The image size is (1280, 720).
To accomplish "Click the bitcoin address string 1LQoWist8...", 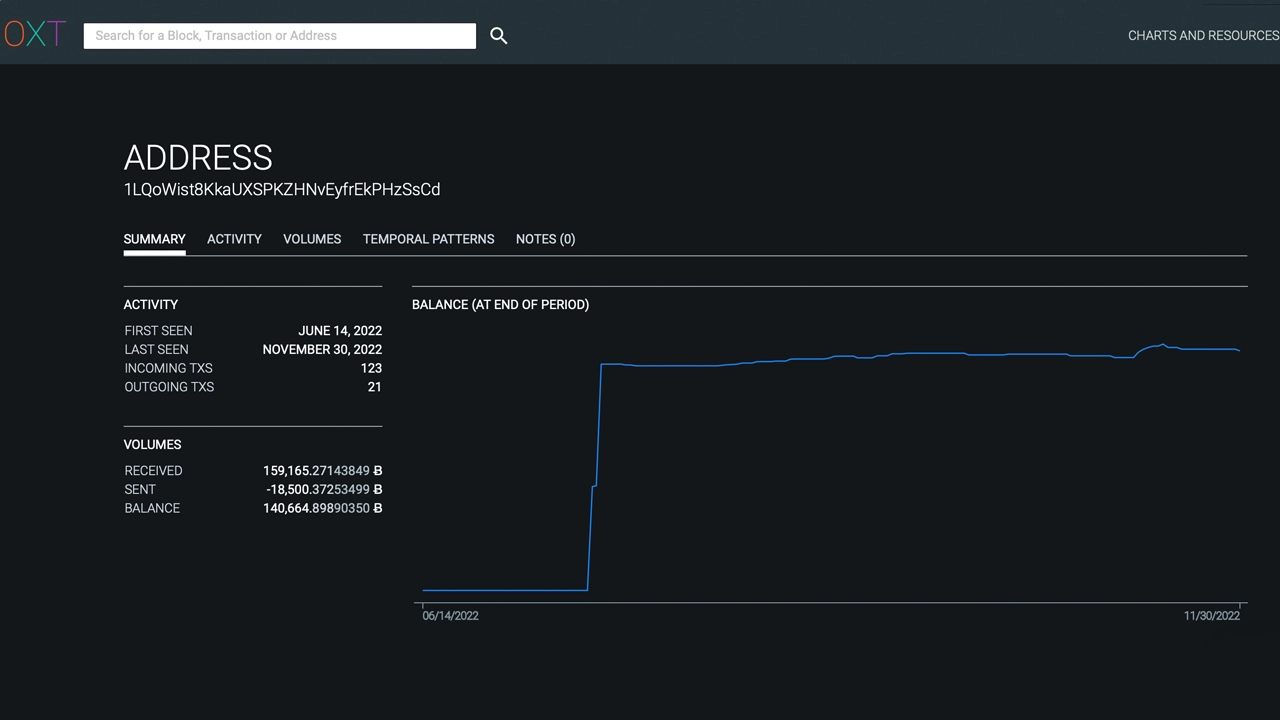I will (282, 189).
